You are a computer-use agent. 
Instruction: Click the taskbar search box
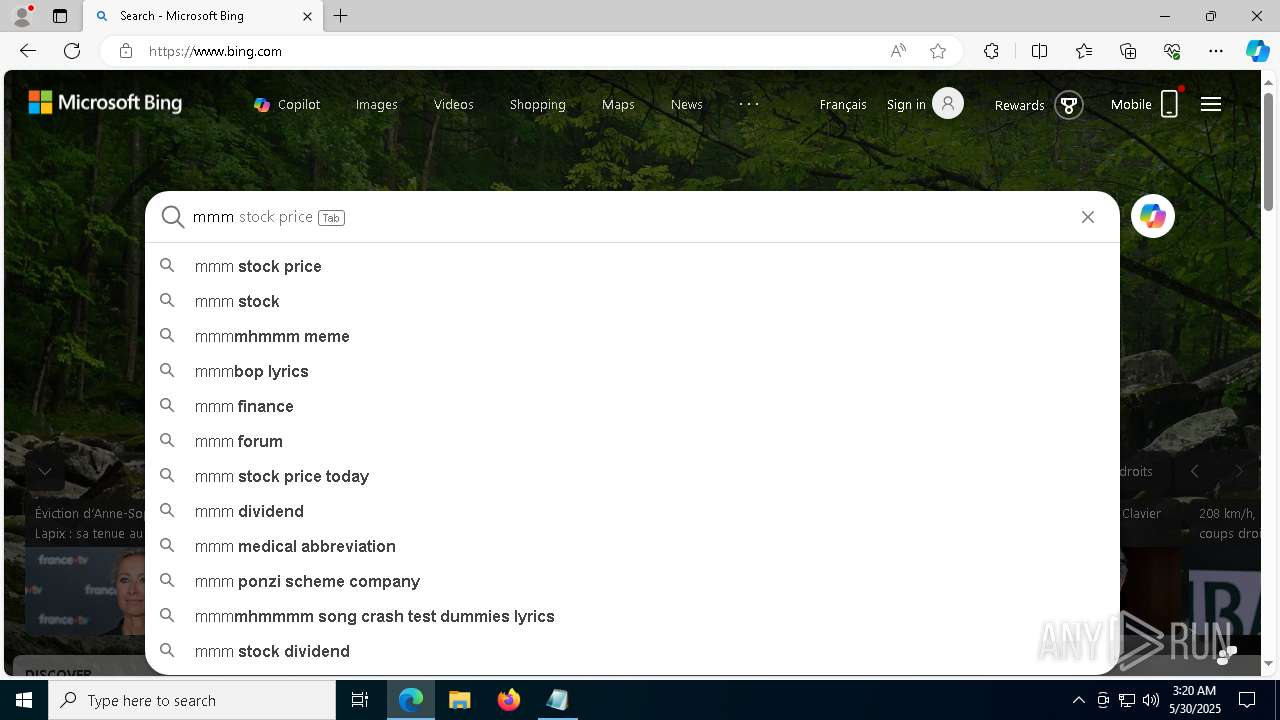click(192, 700)
